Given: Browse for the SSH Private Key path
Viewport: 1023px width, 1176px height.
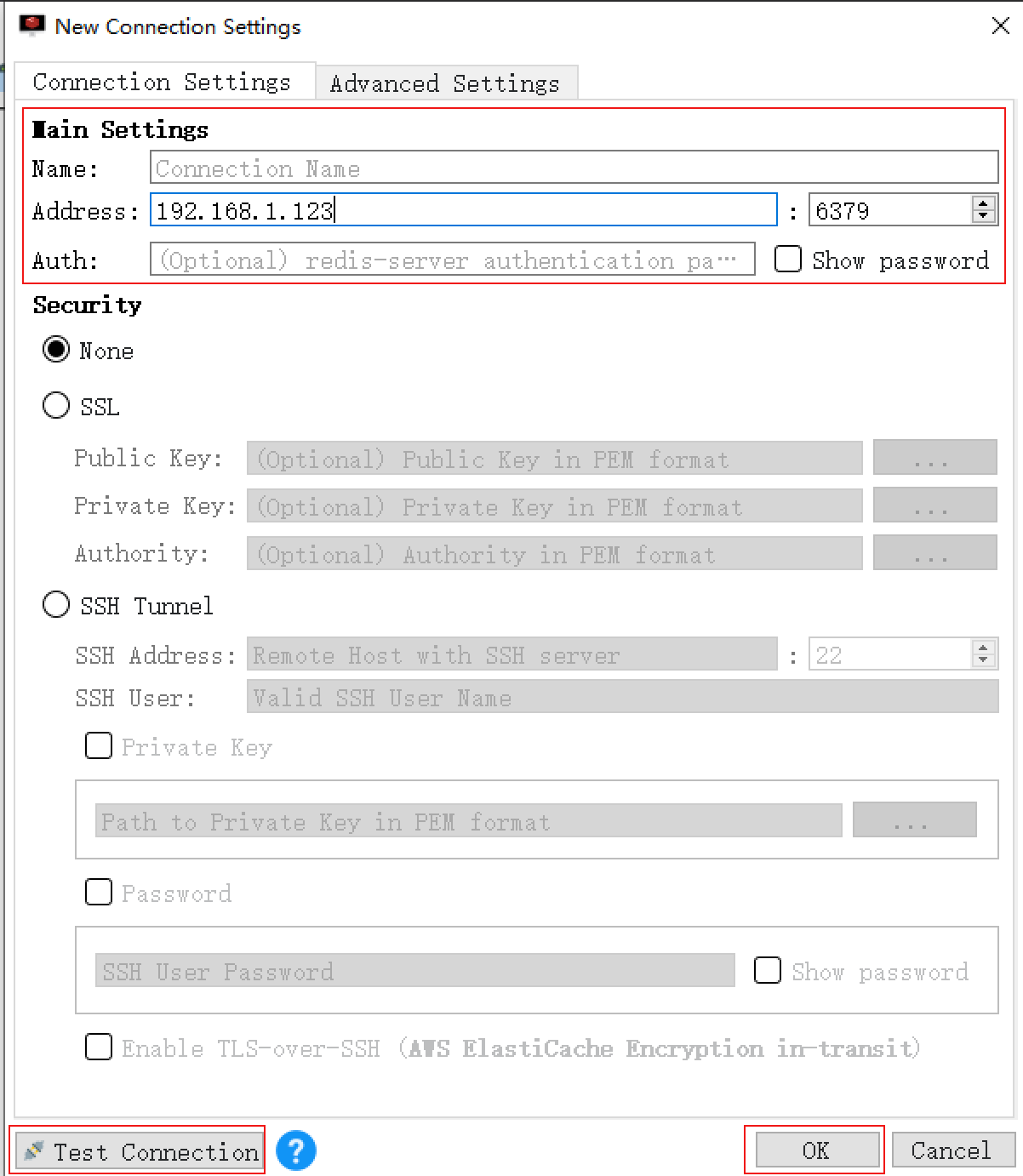Looking at the screenshot, I should [914, 819].
